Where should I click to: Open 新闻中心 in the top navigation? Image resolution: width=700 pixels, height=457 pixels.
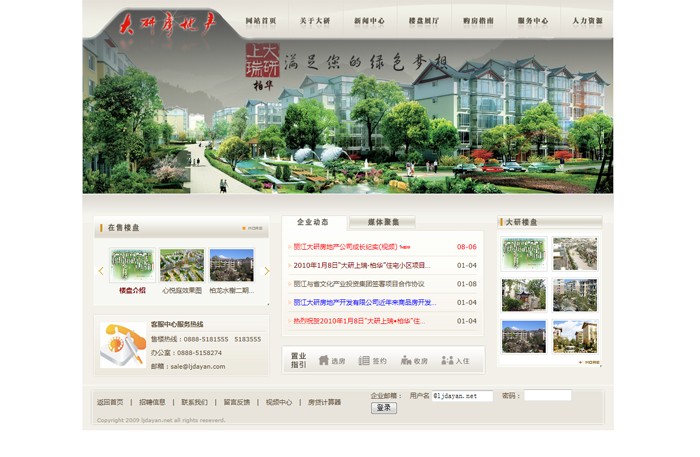[369, 21]
